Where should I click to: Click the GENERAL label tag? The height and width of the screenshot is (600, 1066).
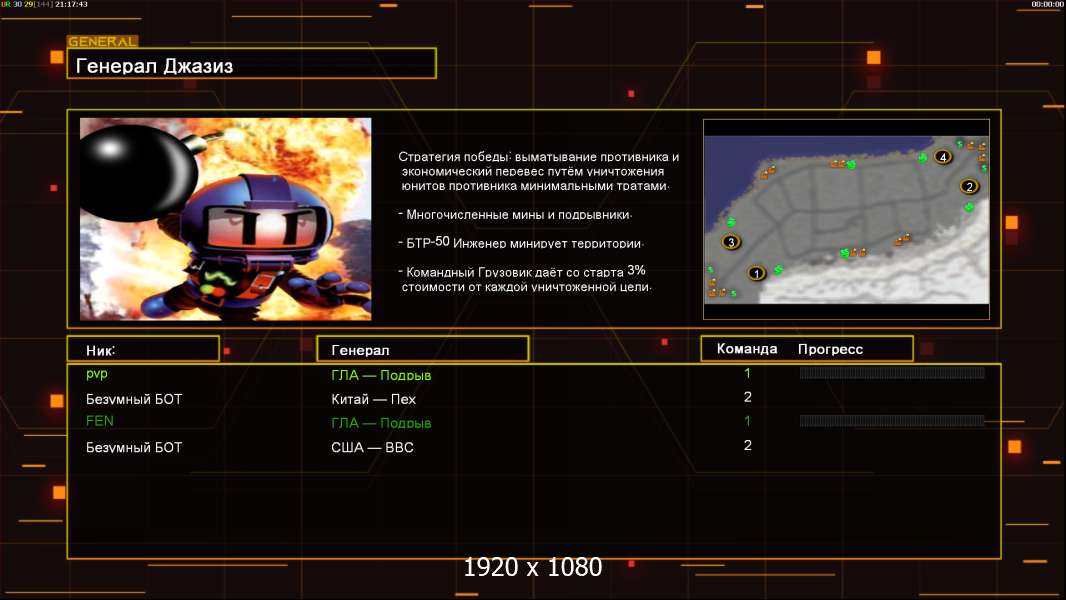pyautogui.click(x=103, y=41)
